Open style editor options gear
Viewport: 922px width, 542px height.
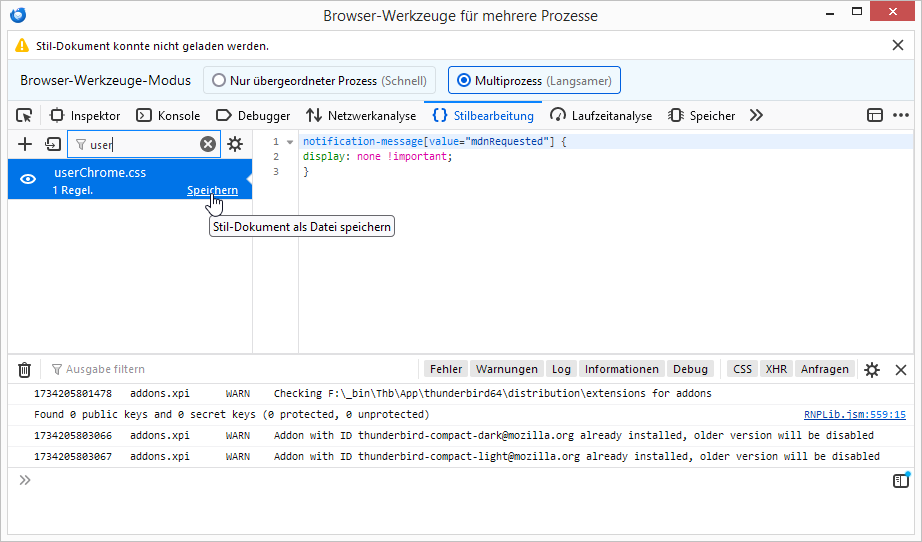(235, 144)
